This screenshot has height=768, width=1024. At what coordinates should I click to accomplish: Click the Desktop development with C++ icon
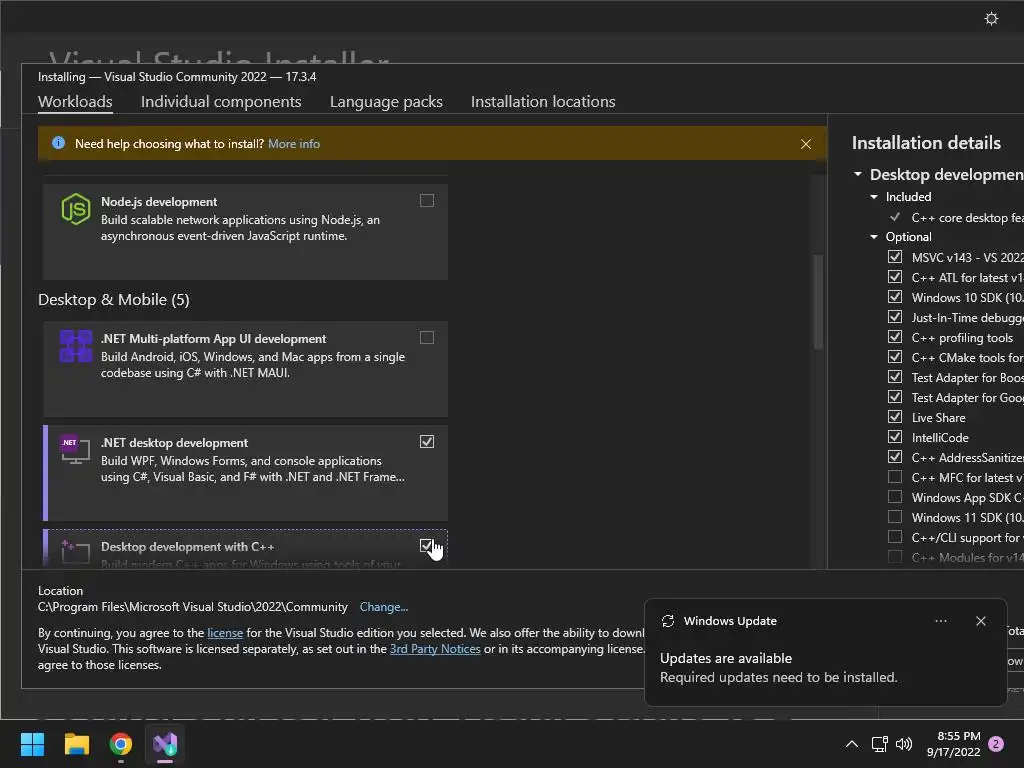pyautogui.click(x=74, y=551)
